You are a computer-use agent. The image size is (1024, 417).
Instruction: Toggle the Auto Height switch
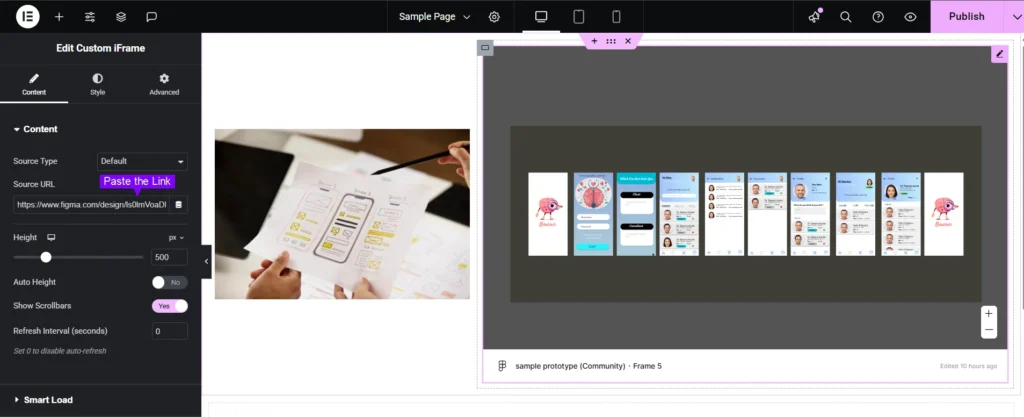(170, 283)
